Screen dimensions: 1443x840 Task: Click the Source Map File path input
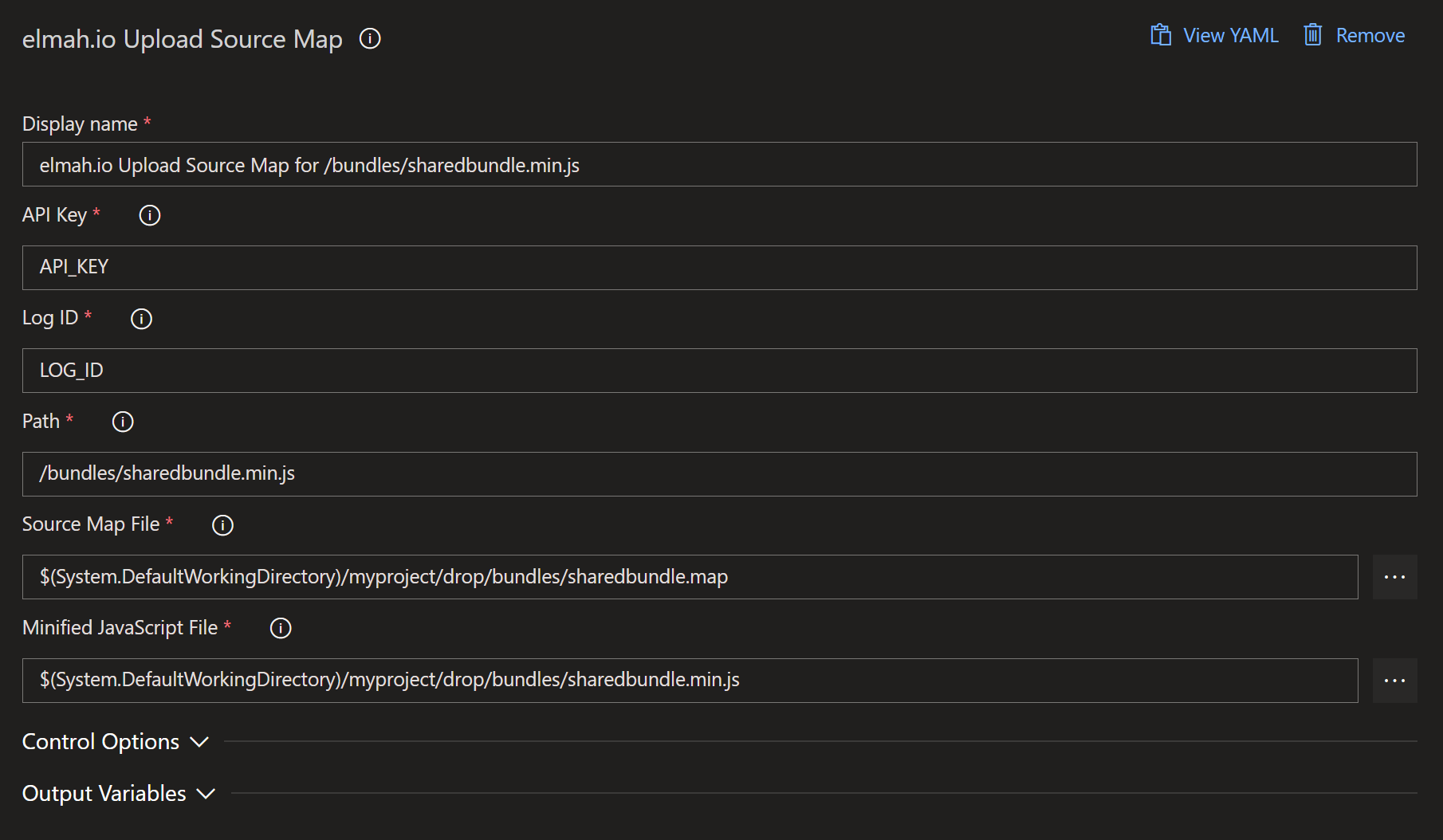[690, 577]
